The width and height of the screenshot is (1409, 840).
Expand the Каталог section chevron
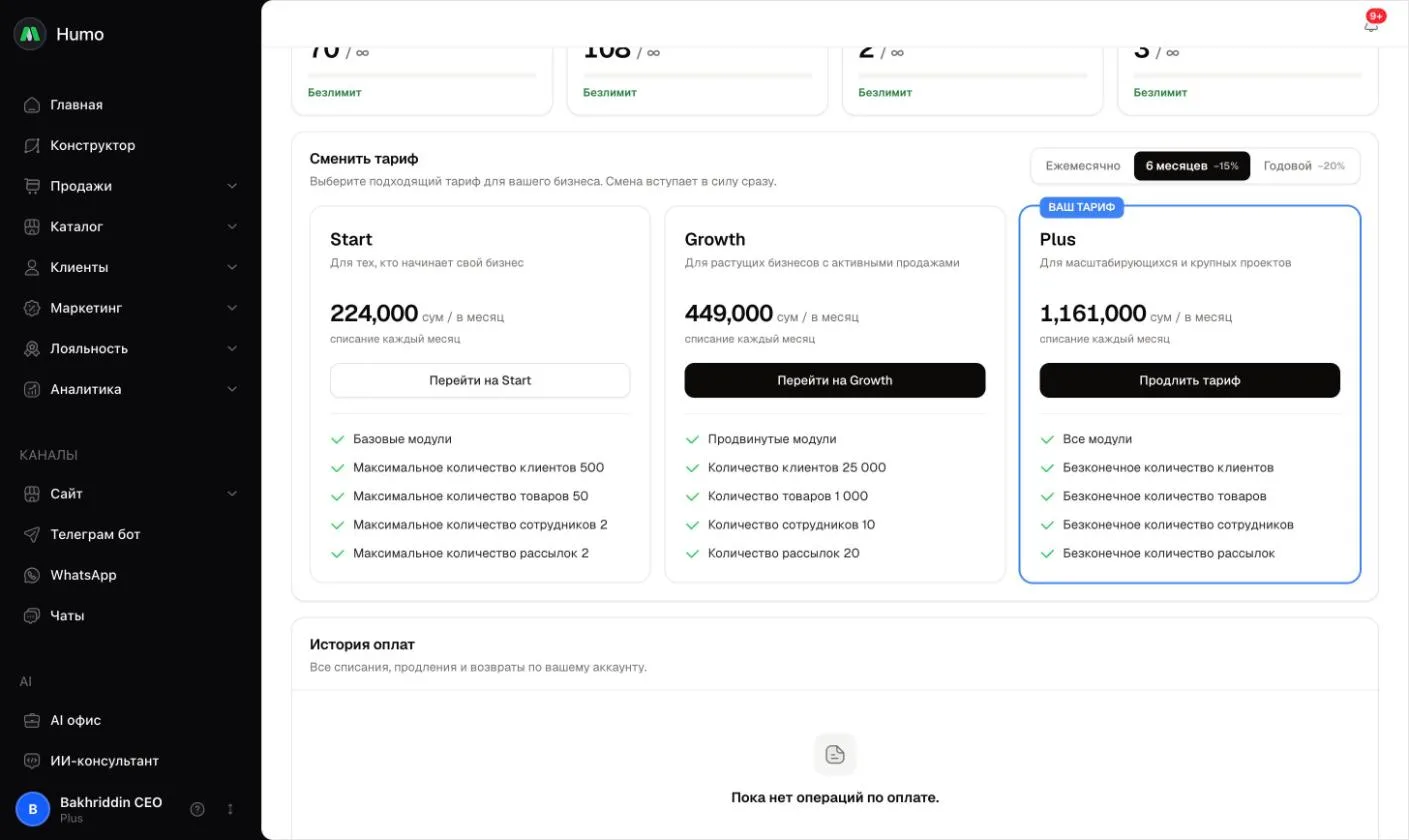click(x=232, y=227)
